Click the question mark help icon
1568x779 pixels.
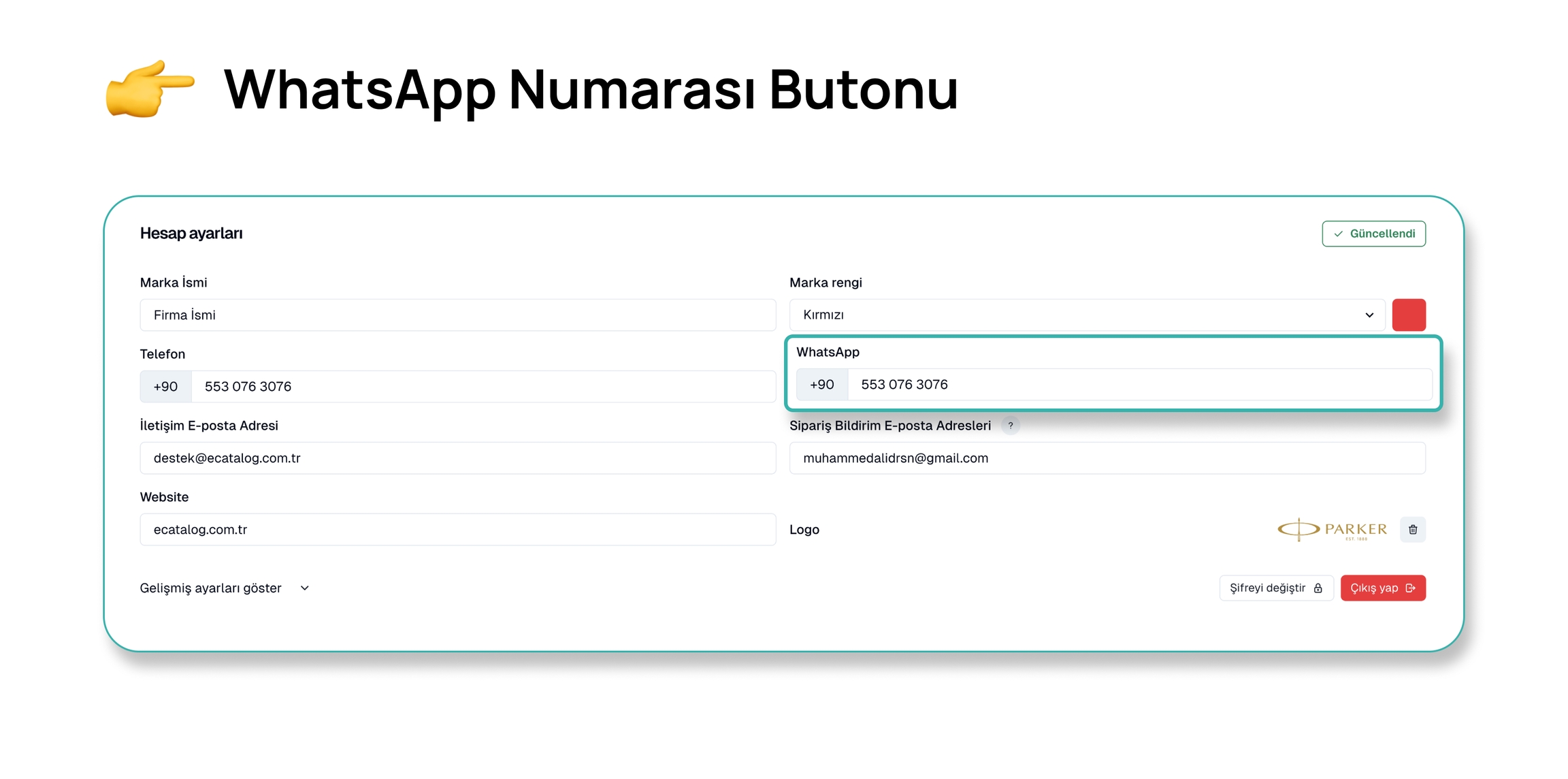1010,426
